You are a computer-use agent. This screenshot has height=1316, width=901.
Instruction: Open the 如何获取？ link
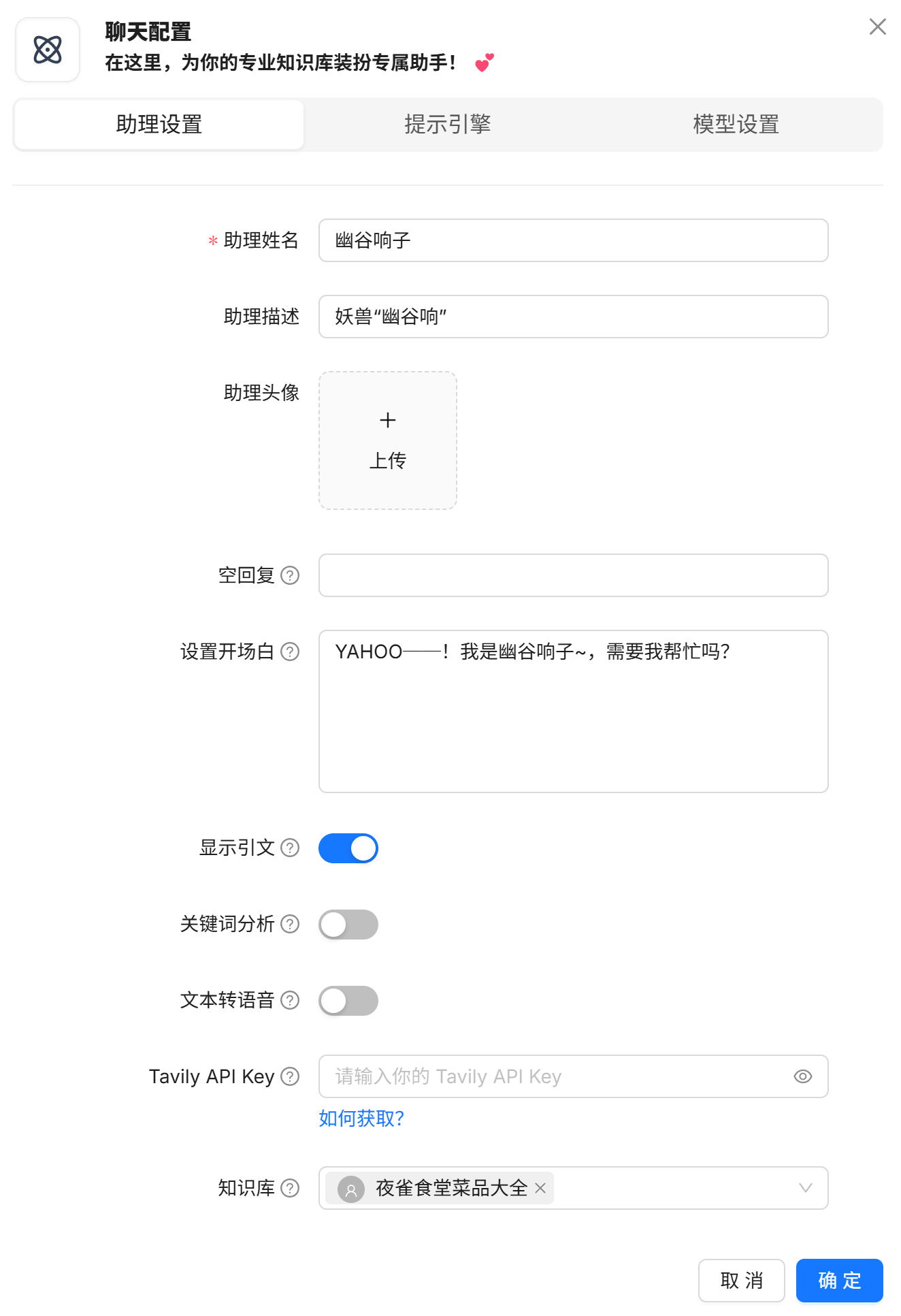(x=361, y=1119)
